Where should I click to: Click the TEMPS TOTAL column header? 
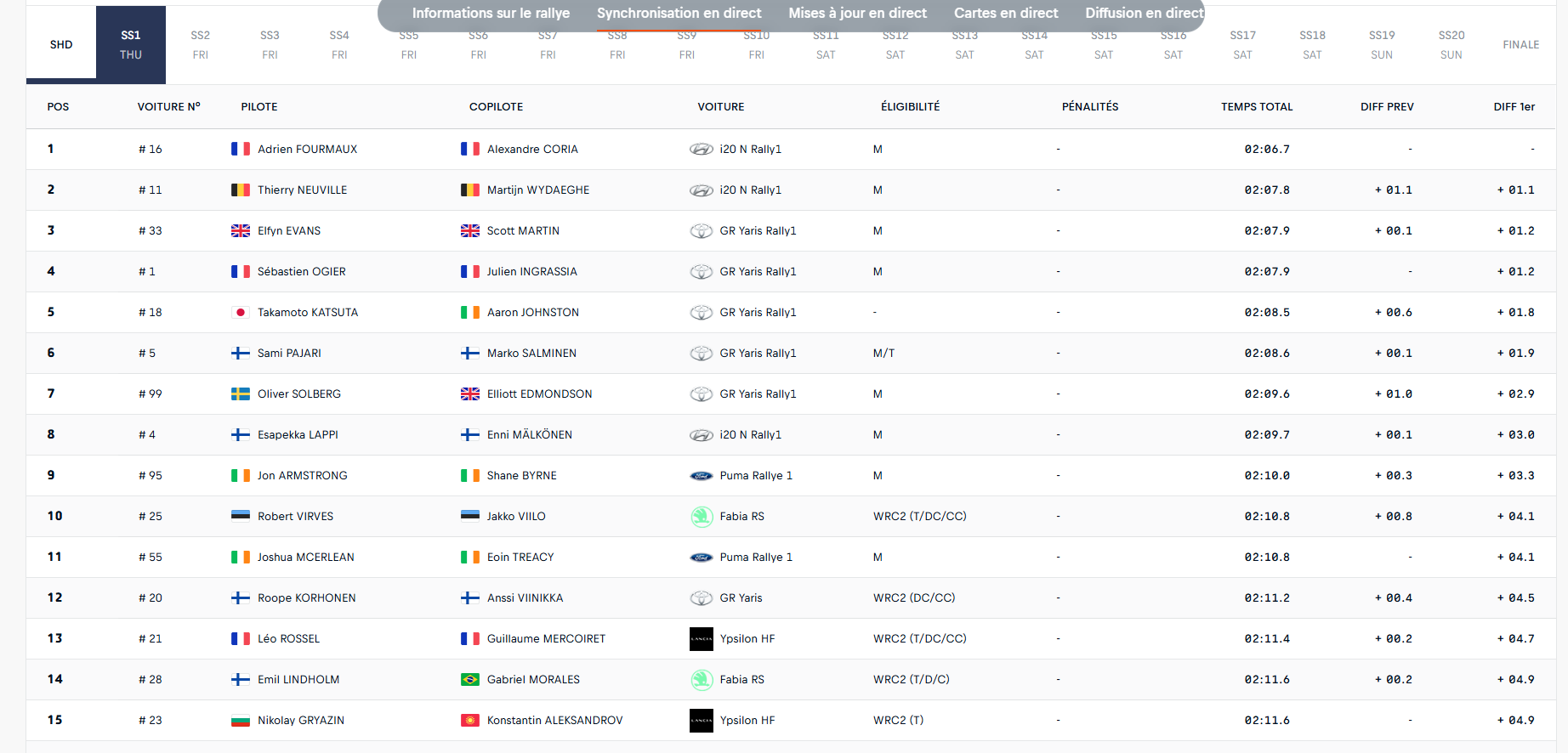click(x=1257, y=107)
